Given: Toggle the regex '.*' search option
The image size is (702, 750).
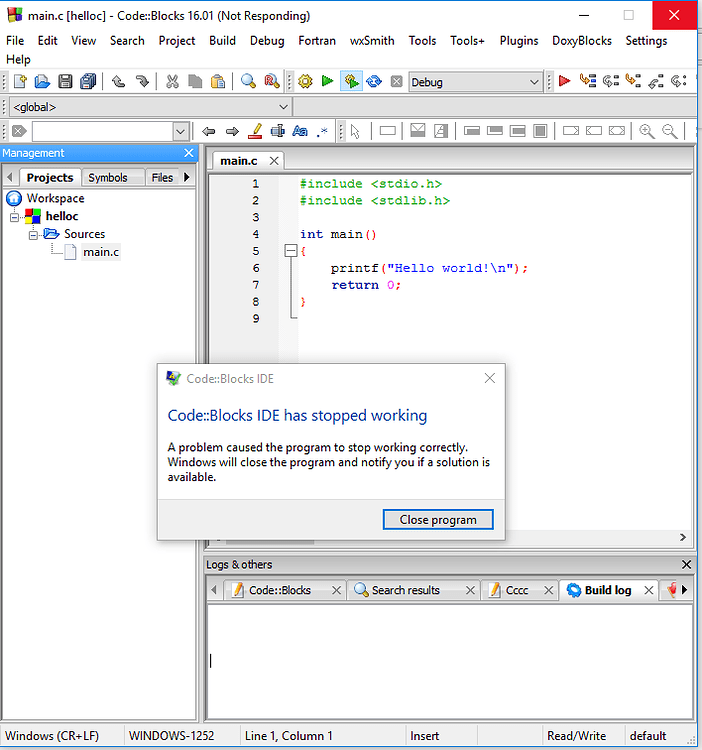Looking at the screenshot, I should click(322, 131).
